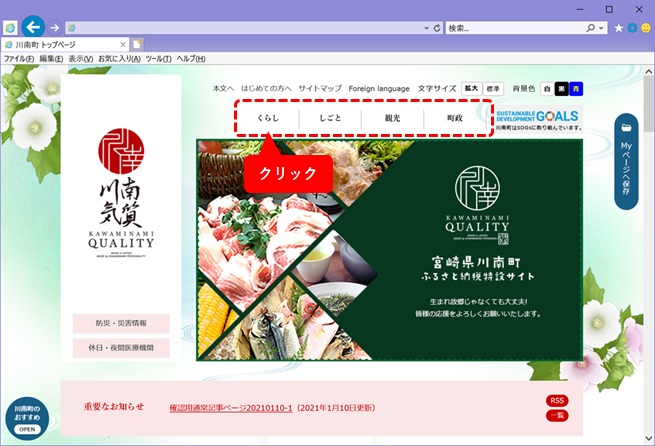Click the Internet Explorer page icon beside the back button
Screen dimensions: 655x446
pos(10,28)
